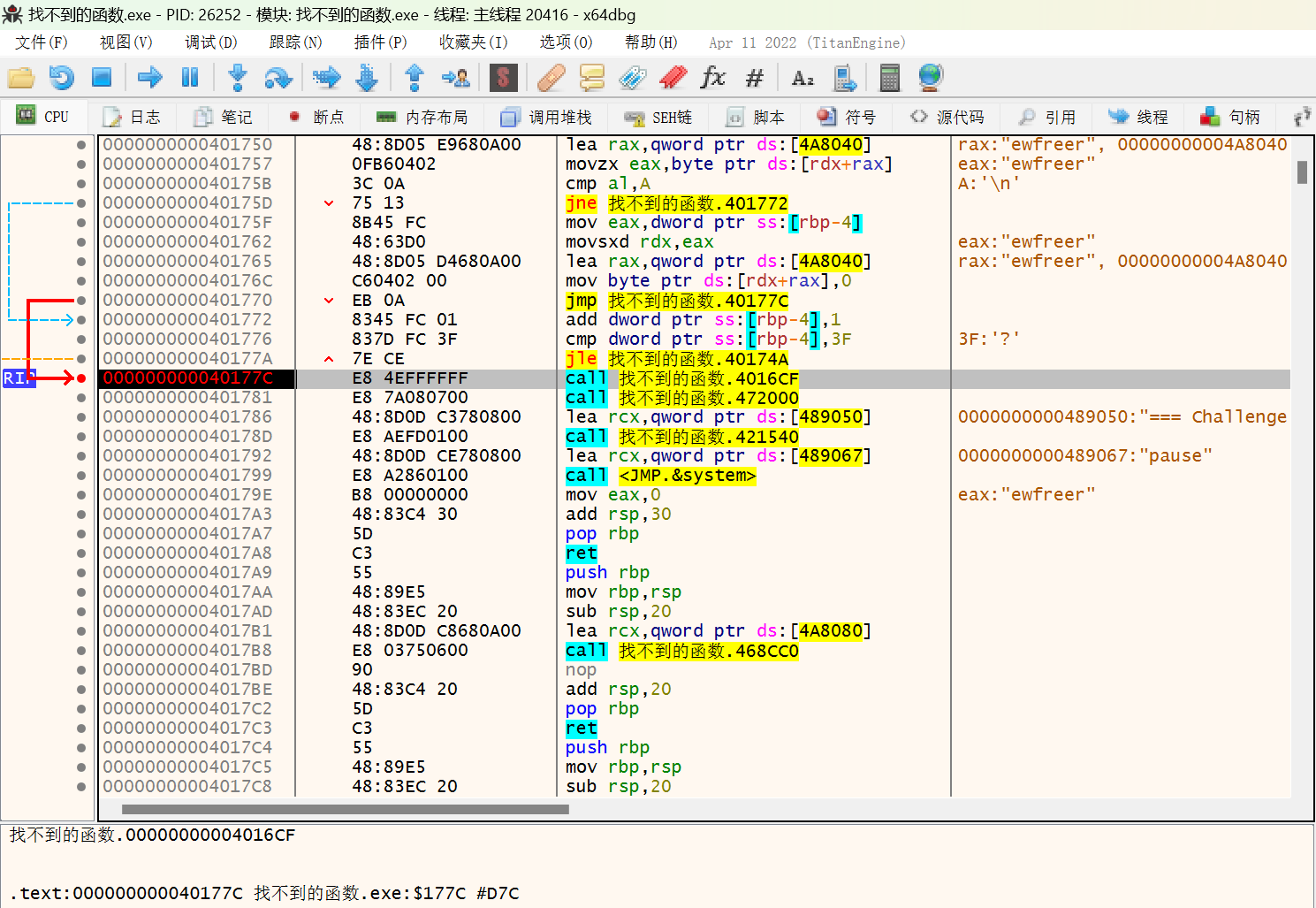Open the 调试(D) debug menu
The height and width of the screenshot is (908, 1316).
[x=210, y=42]
